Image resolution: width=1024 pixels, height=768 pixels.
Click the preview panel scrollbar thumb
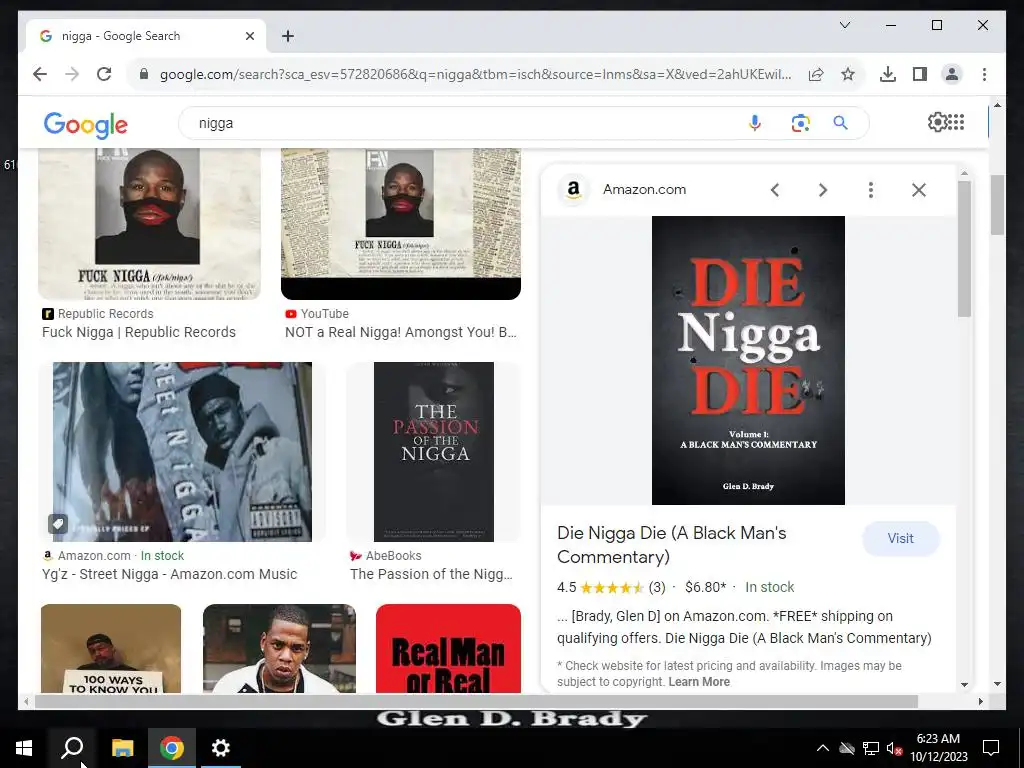coord(965,249)
